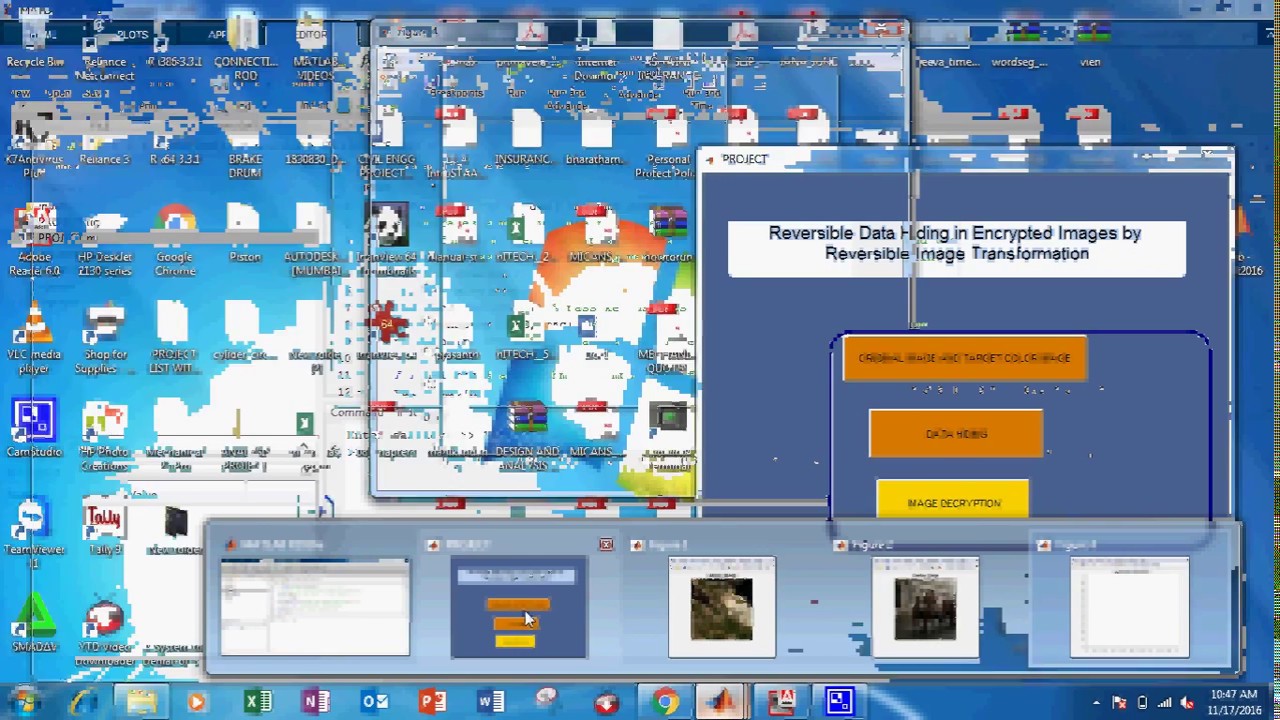
Task: Click the CamStudio icon in the taskbar
Action: click(x=839, y=702)
